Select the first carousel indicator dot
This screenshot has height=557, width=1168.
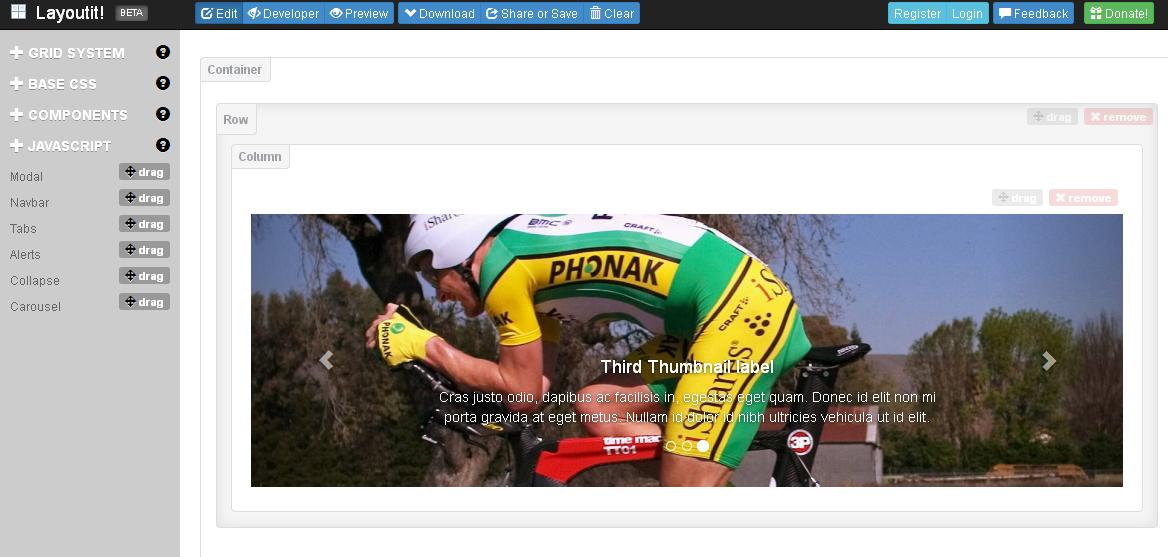670,446
